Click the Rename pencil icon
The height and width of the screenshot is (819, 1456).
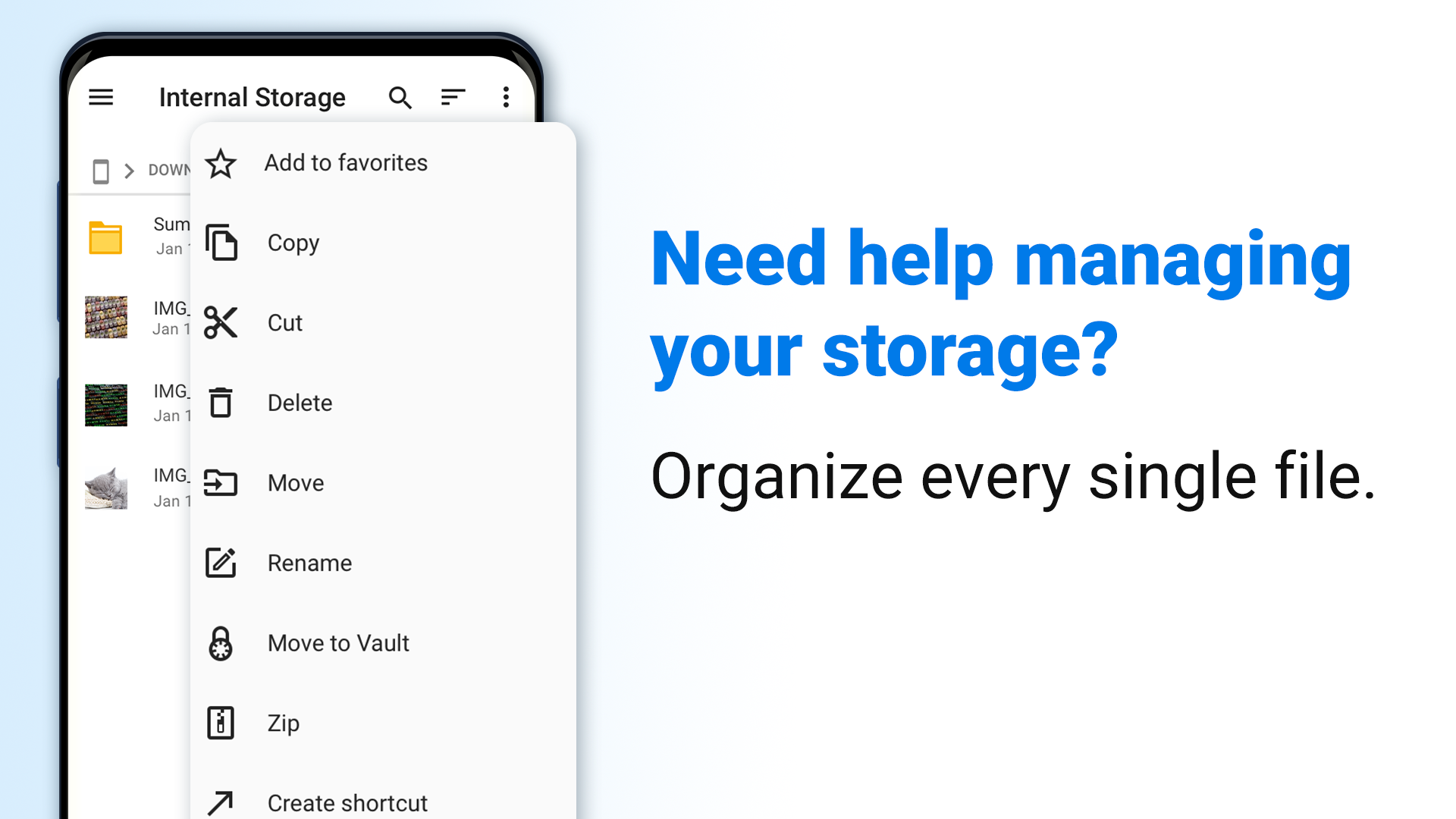coord(219,562)
